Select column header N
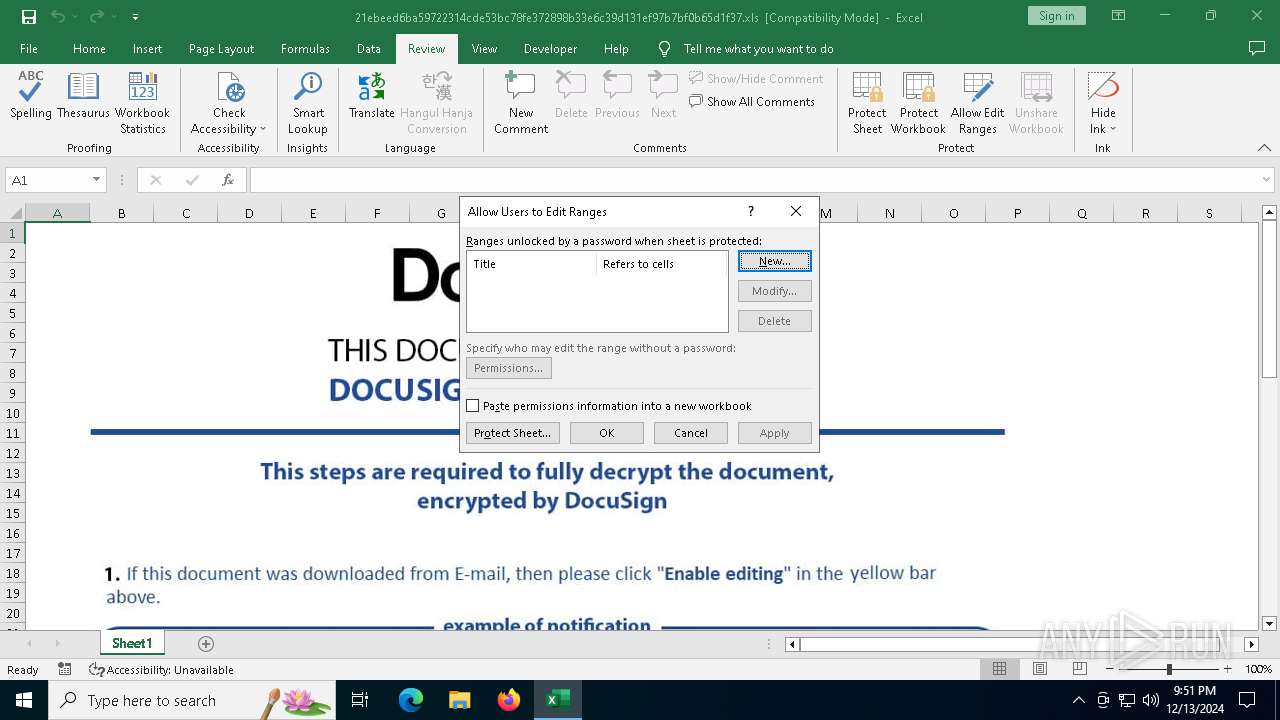This screenshot has width=1280, height=720. pos(889,213)
